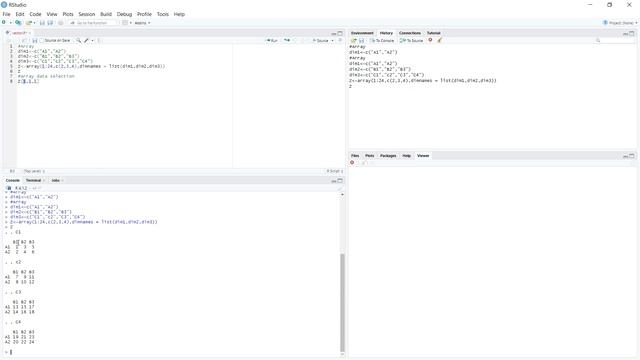Maximize the History pane
Screen dimensions: 640x360
632,33
